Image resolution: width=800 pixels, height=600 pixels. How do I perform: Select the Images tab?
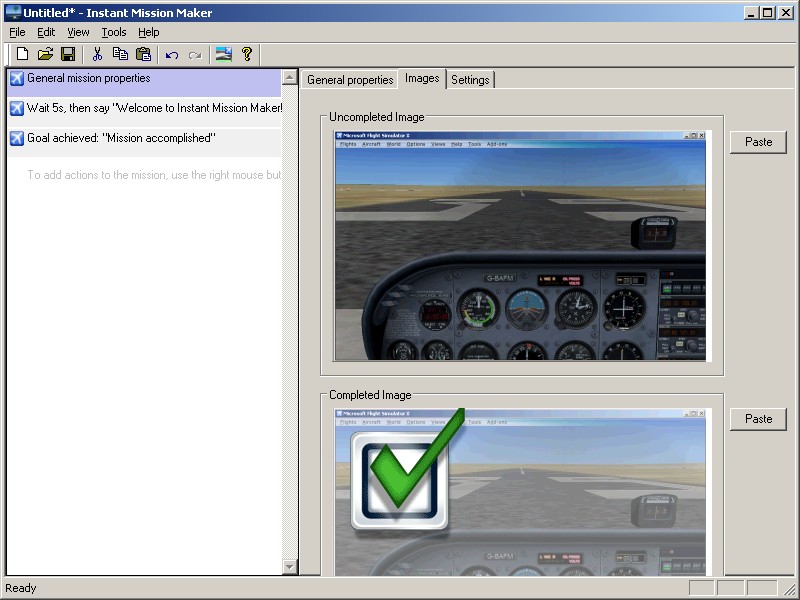[x=422, y=79]
